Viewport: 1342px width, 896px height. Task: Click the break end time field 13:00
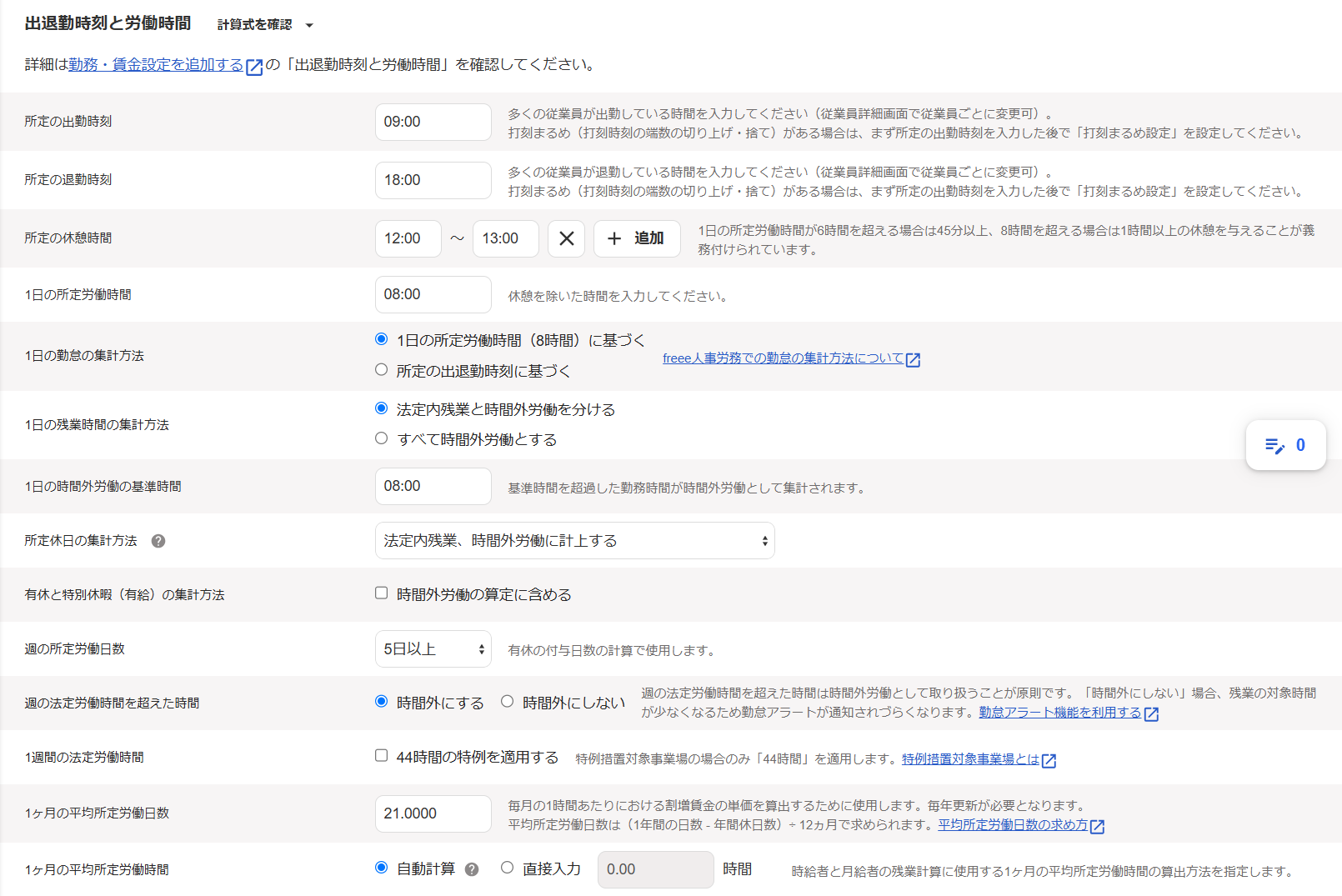coord(505,238)
